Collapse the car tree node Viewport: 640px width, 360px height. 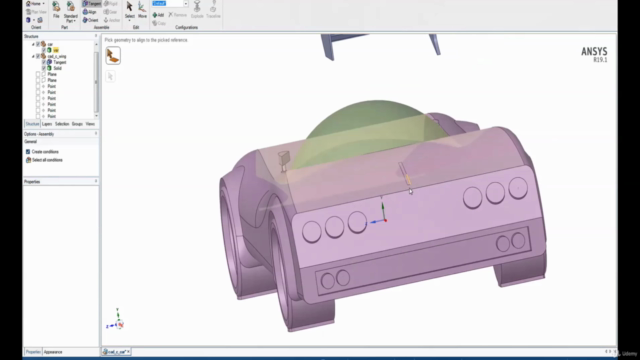[x=33, y=44]
